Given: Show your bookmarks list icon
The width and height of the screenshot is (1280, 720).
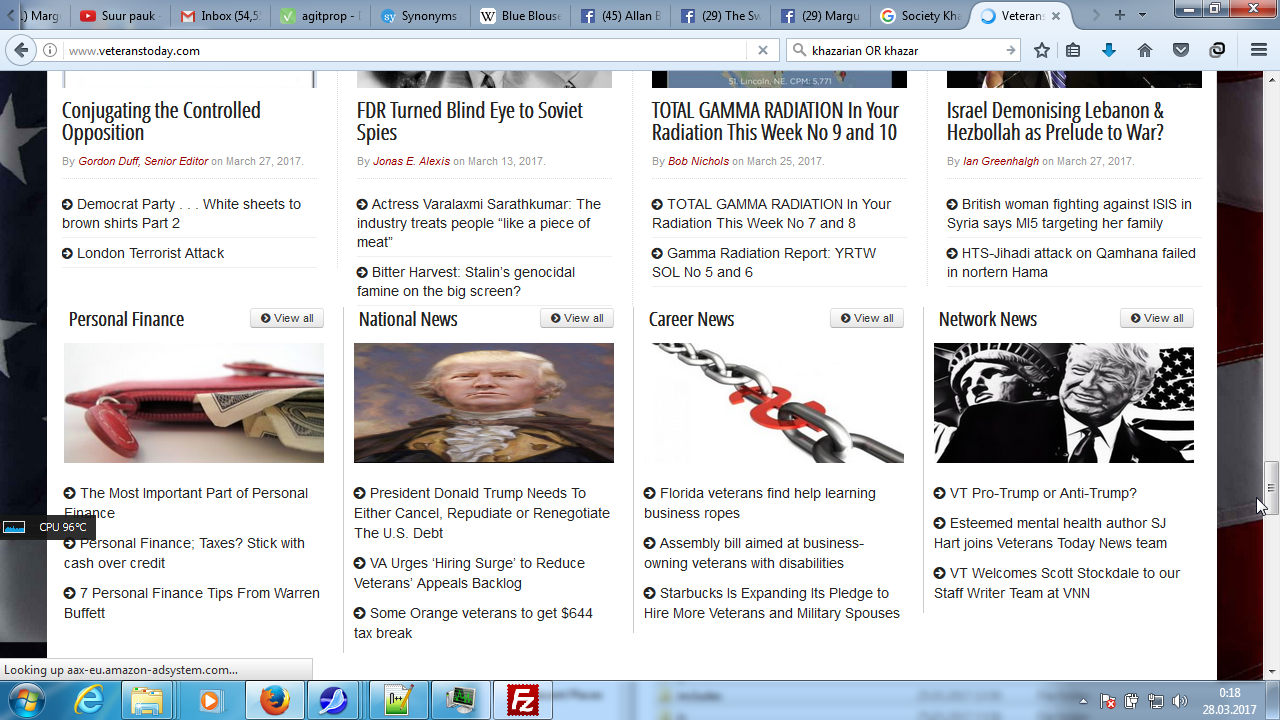Looking at the screenshot, I should (x=1074, y=50).
